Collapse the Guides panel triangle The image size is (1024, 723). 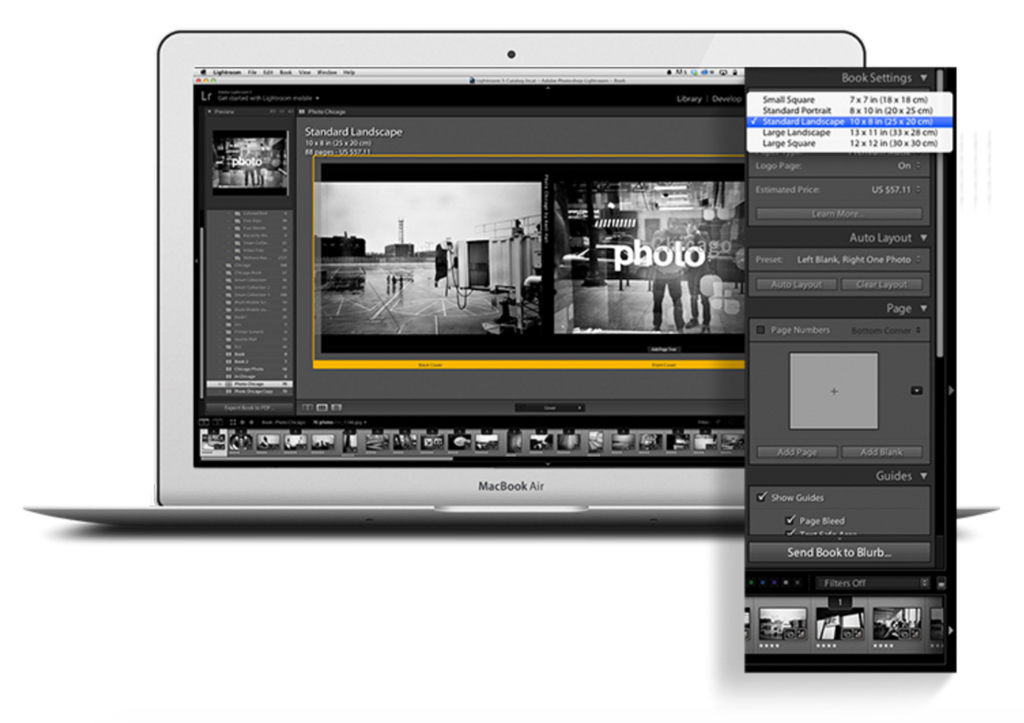click(x=923, y=476)
